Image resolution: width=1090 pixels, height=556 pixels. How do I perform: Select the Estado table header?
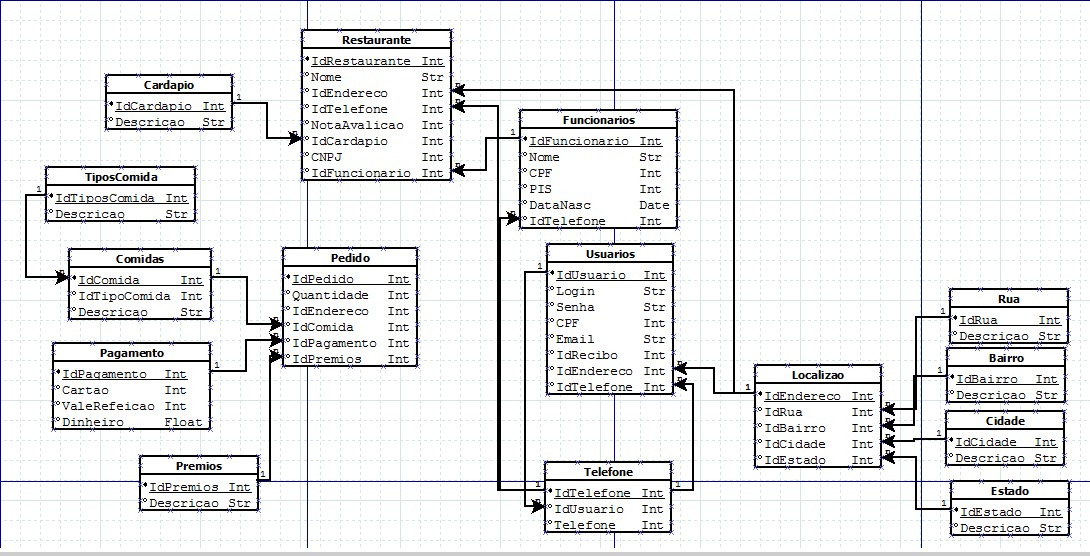tap(1008, 492)
